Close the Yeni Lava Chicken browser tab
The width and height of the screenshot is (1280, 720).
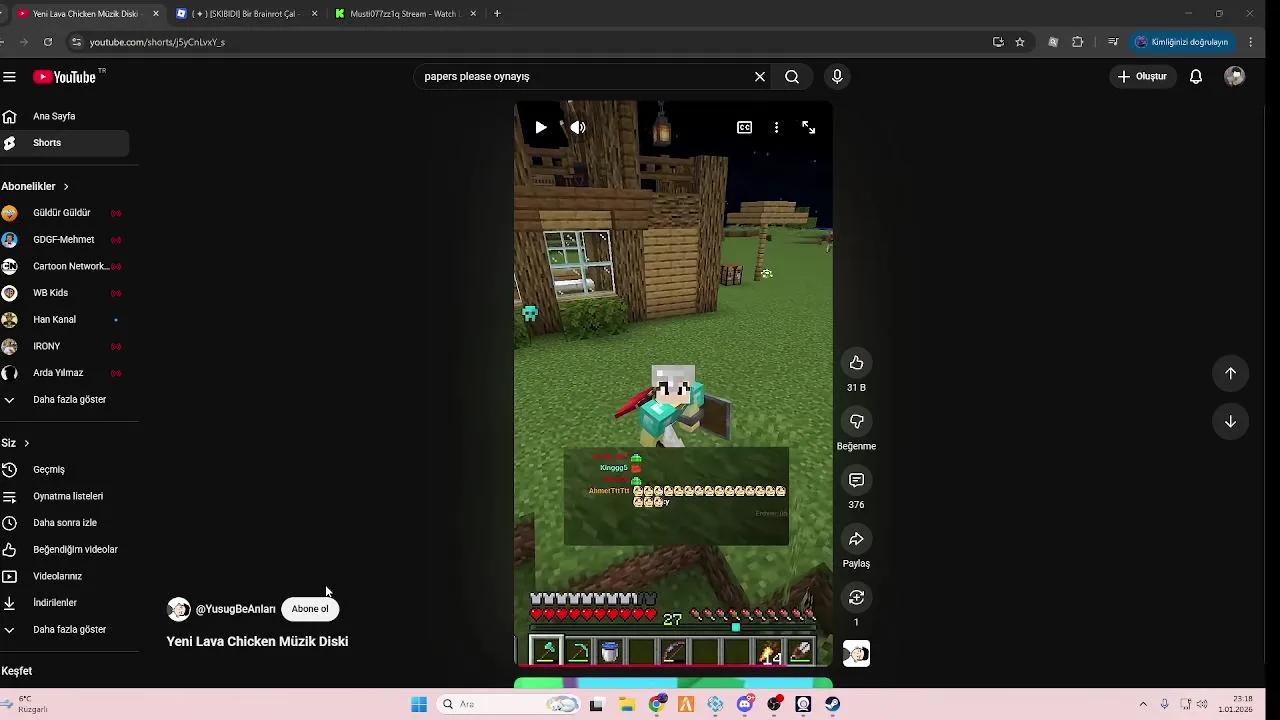156,14
